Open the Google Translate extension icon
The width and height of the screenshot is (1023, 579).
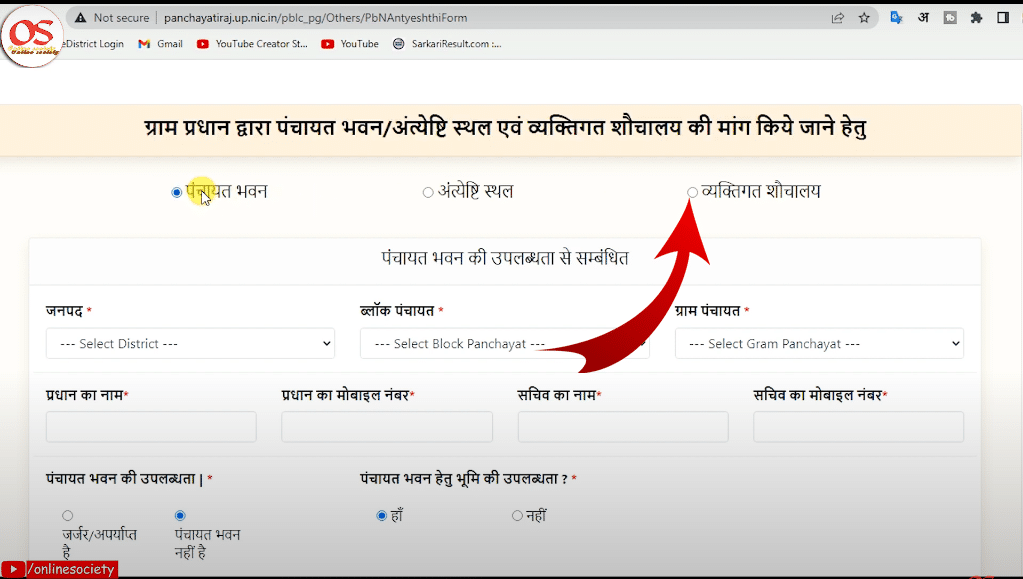[897, 18]
